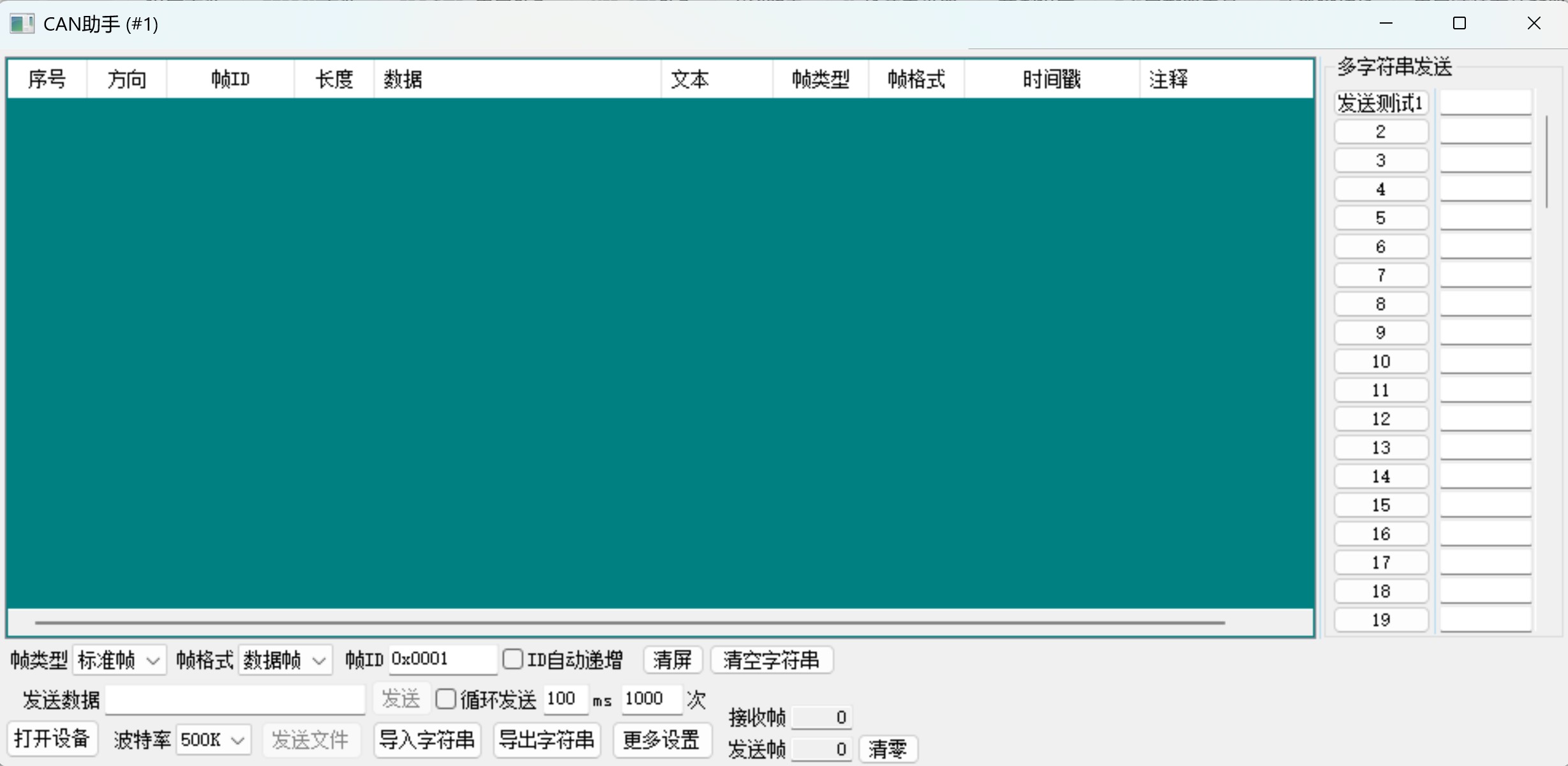Click the 导出字符串 button
Viewport: 1568px width, 766px height.
point(547,740)
